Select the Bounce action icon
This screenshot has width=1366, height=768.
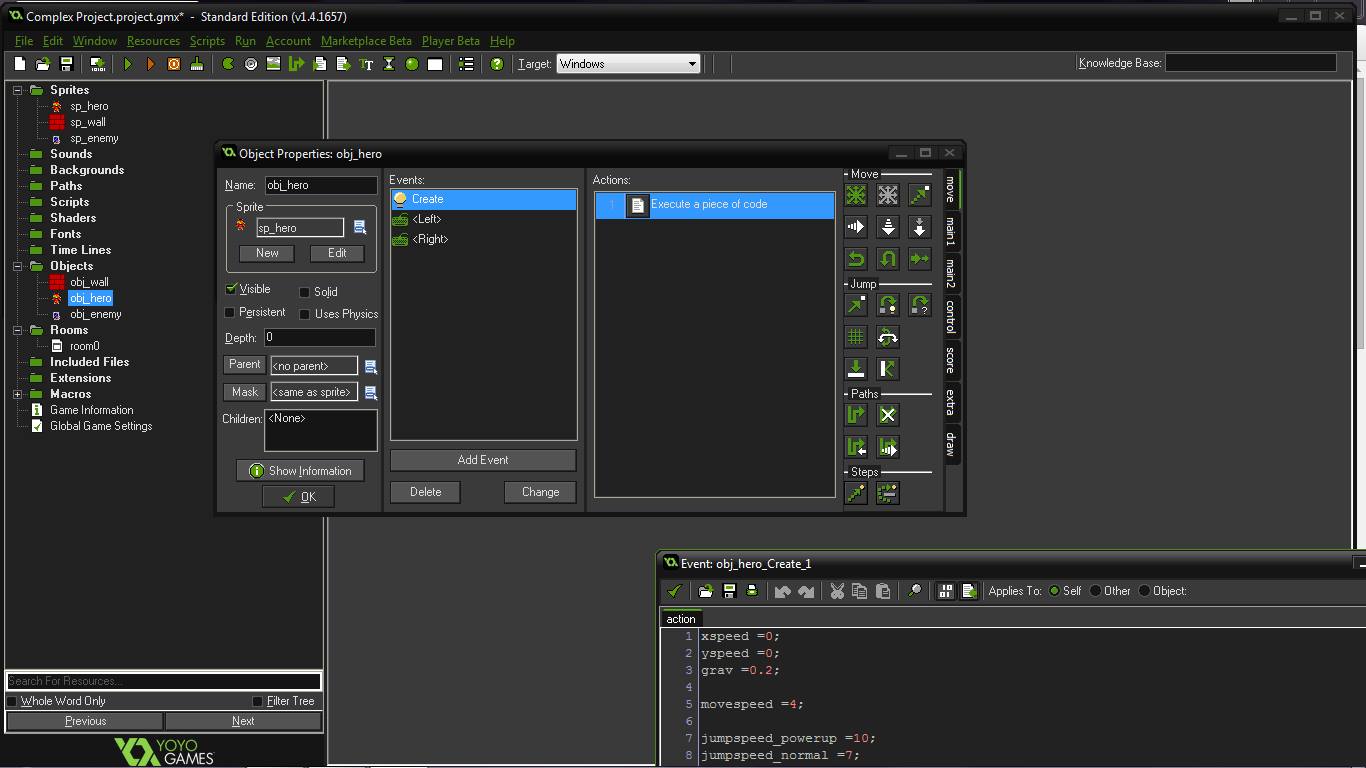click(x=888, y=369)
